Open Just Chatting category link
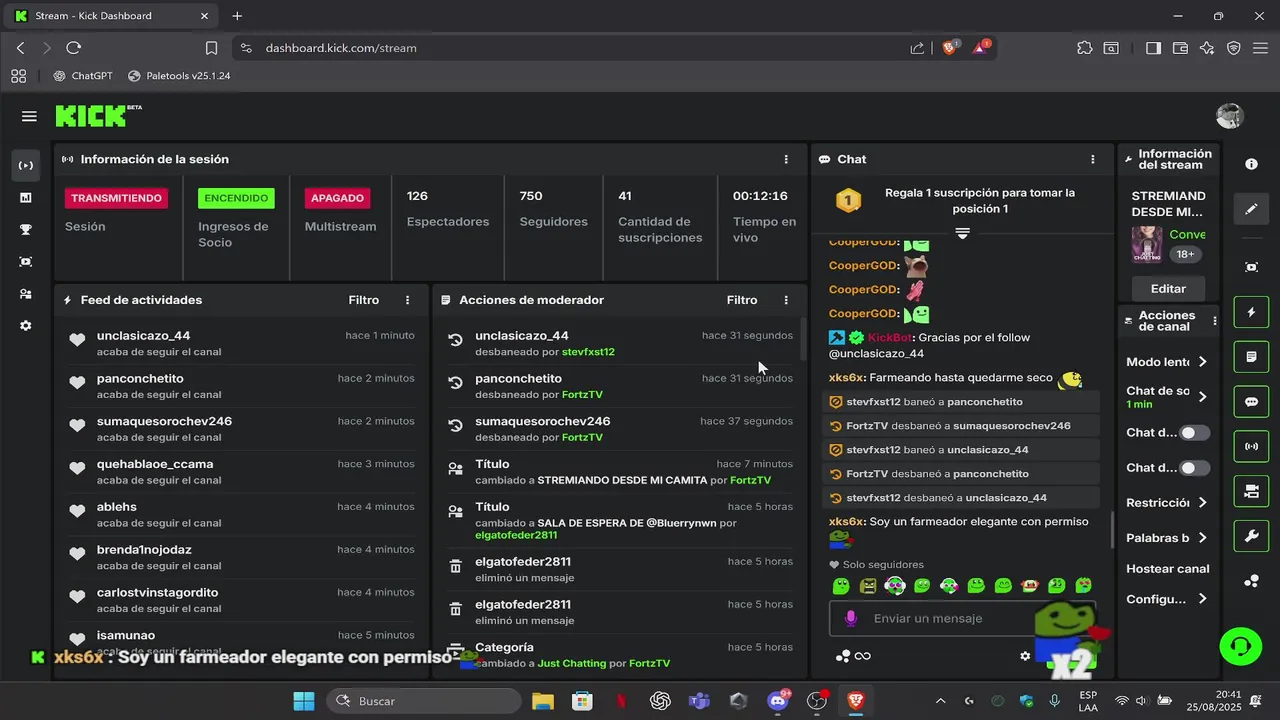Image resolution: width=1280 pixels, height=720 pixels. point(572,663)
